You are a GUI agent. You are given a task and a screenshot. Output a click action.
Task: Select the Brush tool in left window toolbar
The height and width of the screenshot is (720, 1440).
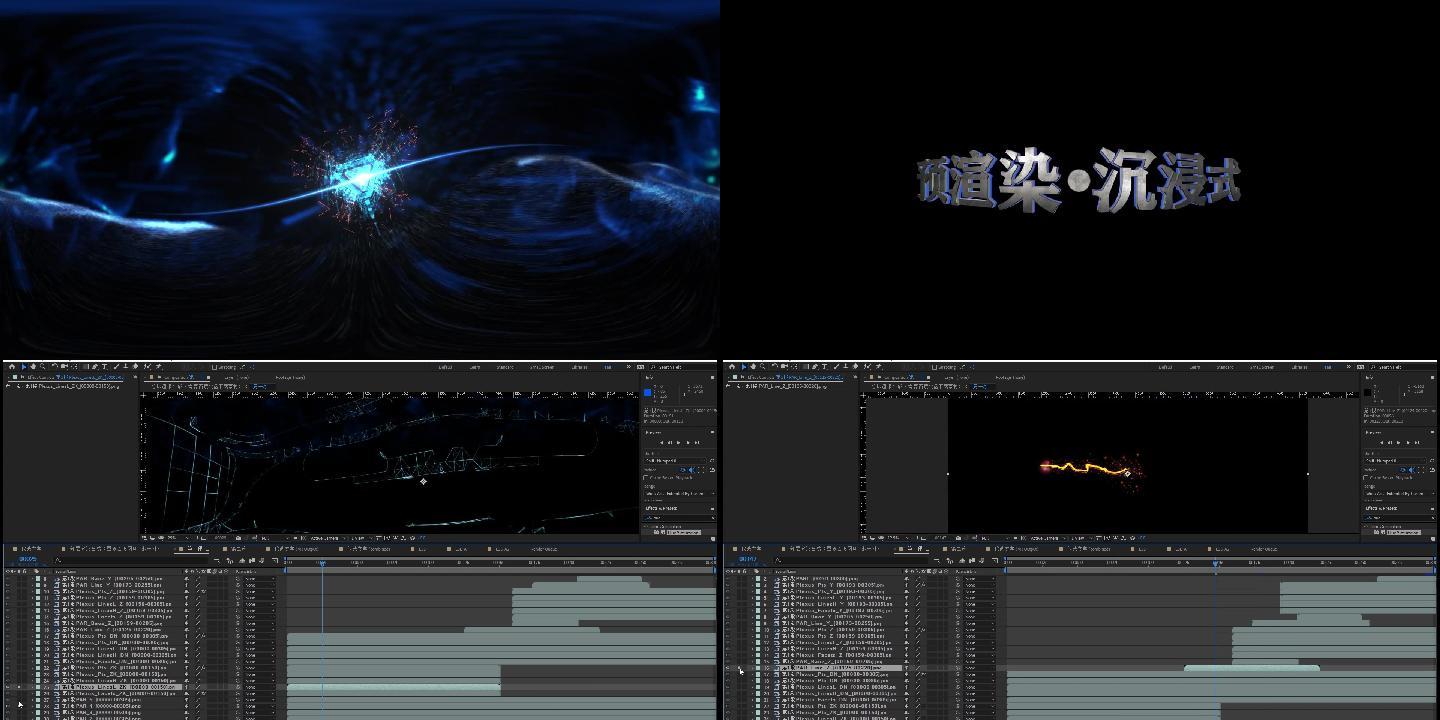coord(116,367)
